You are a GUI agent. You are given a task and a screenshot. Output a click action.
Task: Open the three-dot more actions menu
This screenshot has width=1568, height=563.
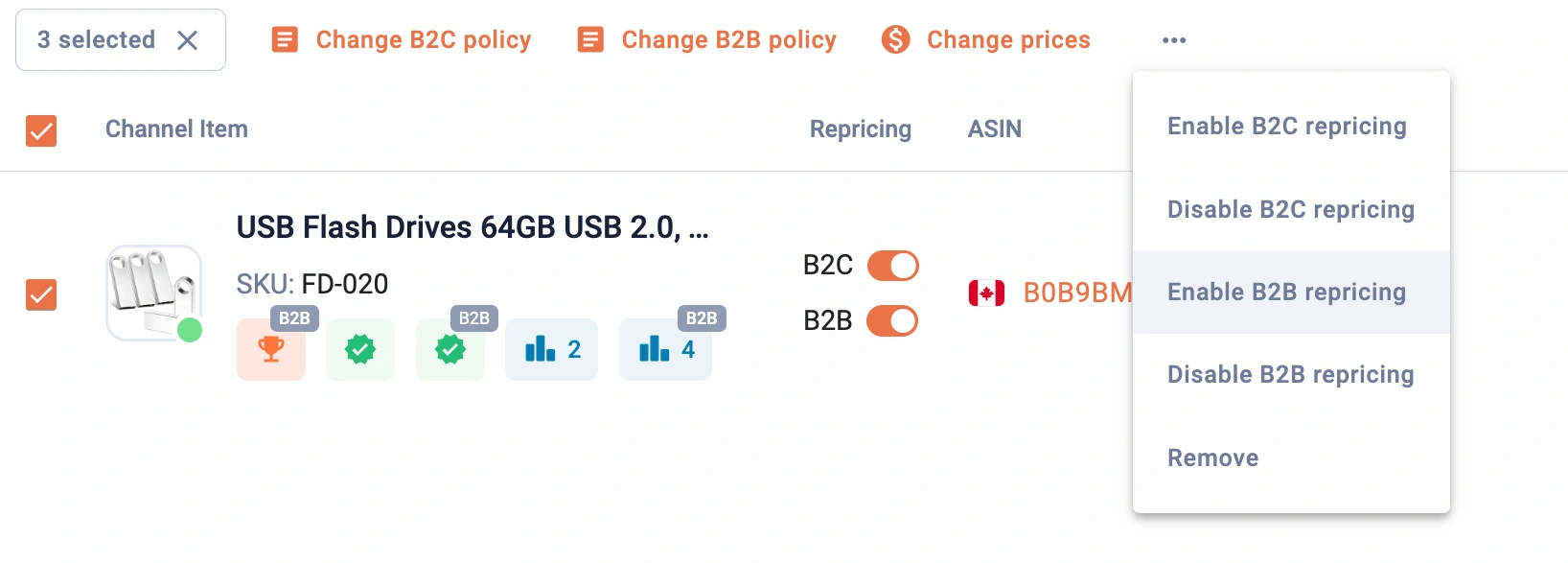[1173, 39]
